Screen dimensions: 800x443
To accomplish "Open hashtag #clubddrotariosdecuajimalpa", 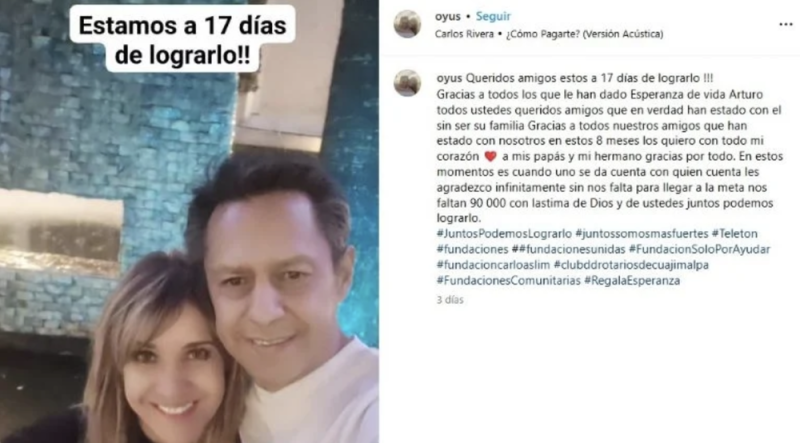I will (631, 265).
